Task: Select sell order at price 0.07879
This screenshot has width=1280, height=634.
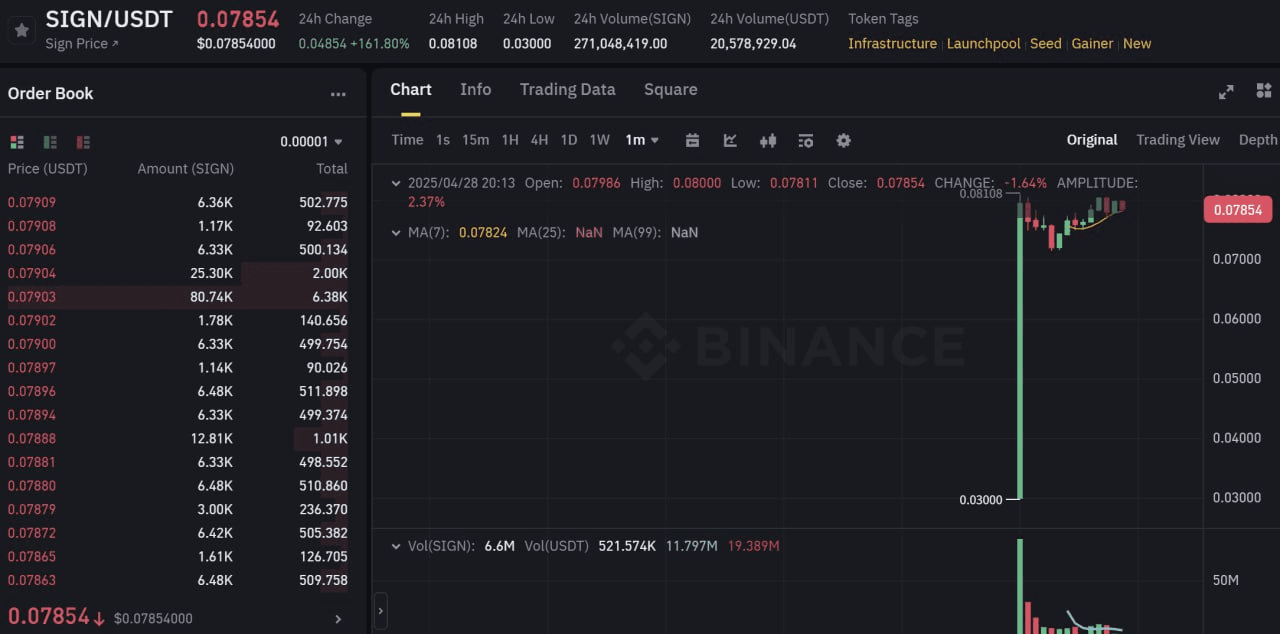Action: [x=178, y=509]
